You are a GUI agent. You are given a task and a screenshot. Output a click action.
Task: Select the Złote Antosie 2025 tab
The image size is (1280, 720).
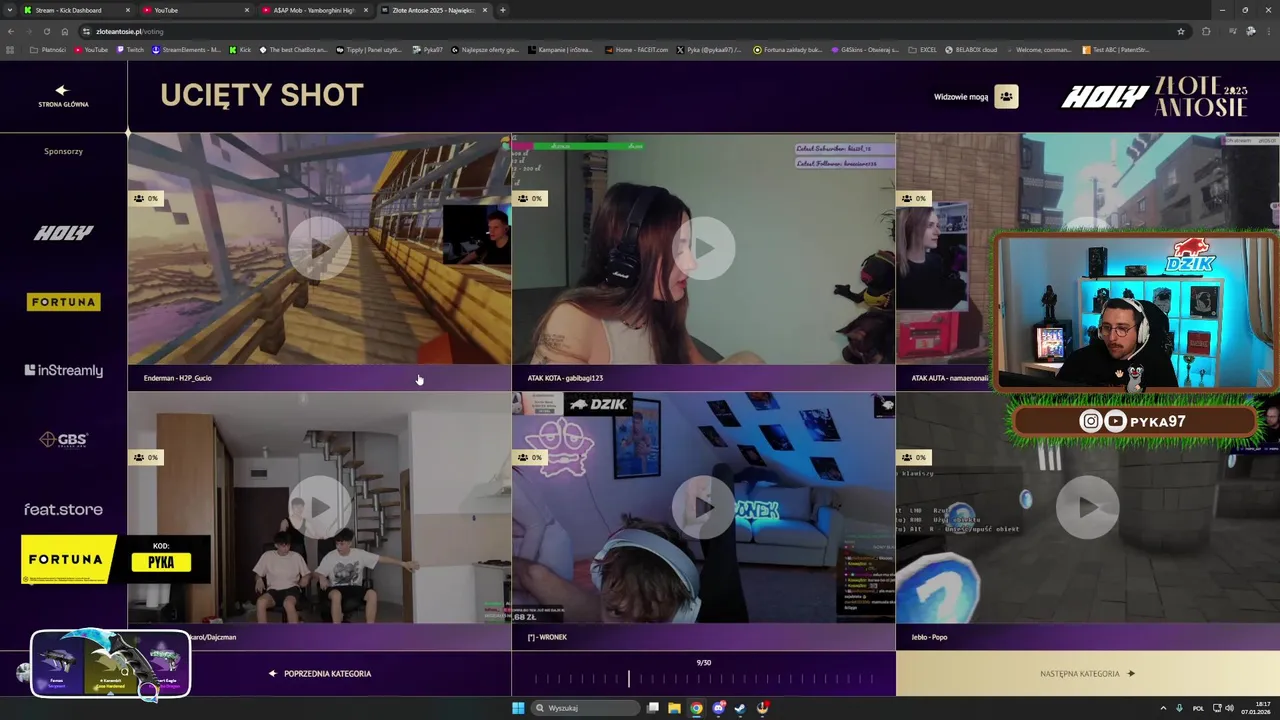(x=433, y=10)
